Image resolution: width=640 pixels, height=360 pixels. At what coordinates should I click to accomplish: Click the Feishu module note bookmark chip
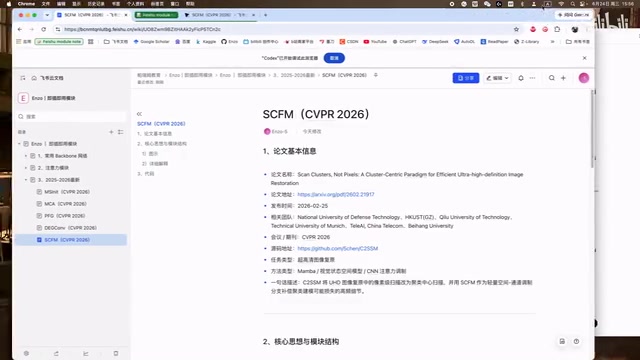click(59, 42)
